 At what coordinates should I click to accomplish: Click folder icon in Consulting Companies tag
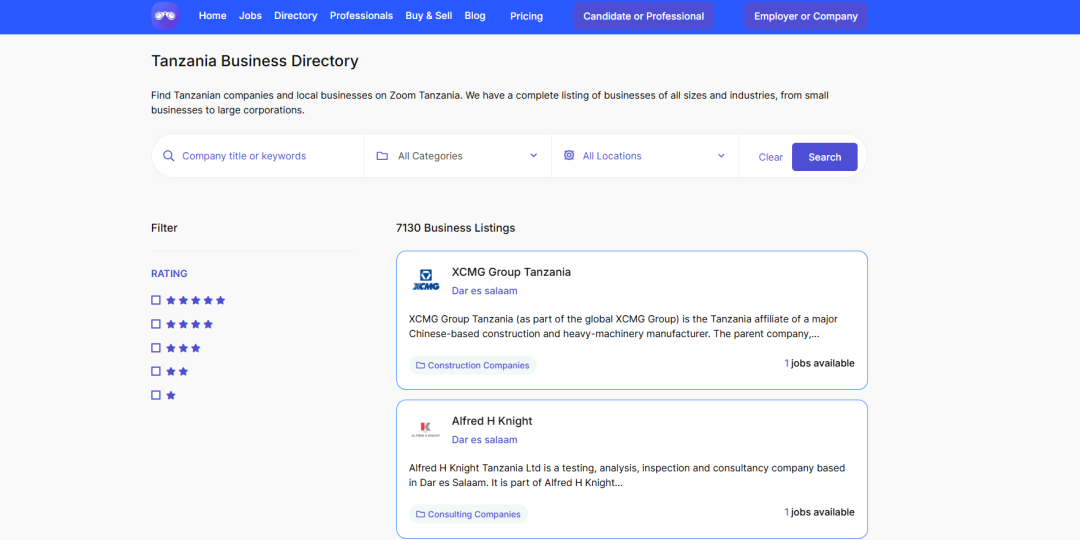pos(421,515)
